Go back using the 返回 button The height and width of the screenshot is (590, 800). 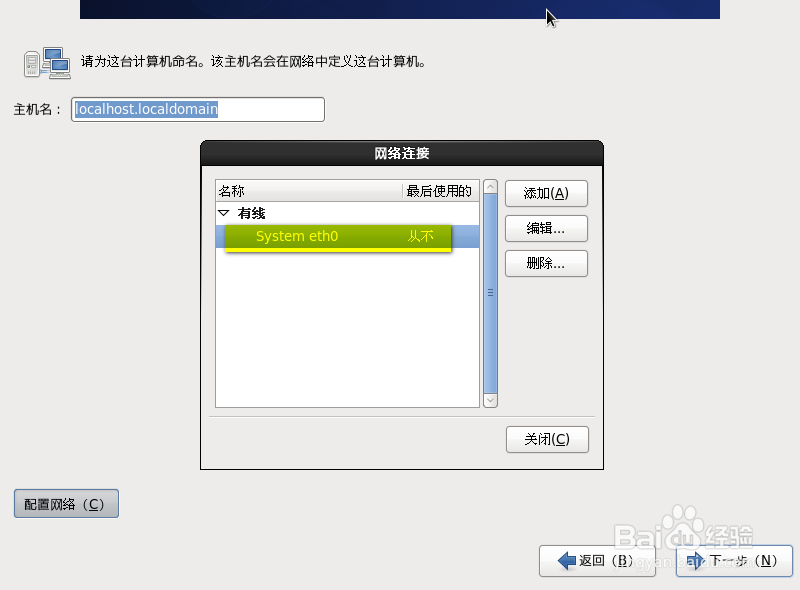597,561
